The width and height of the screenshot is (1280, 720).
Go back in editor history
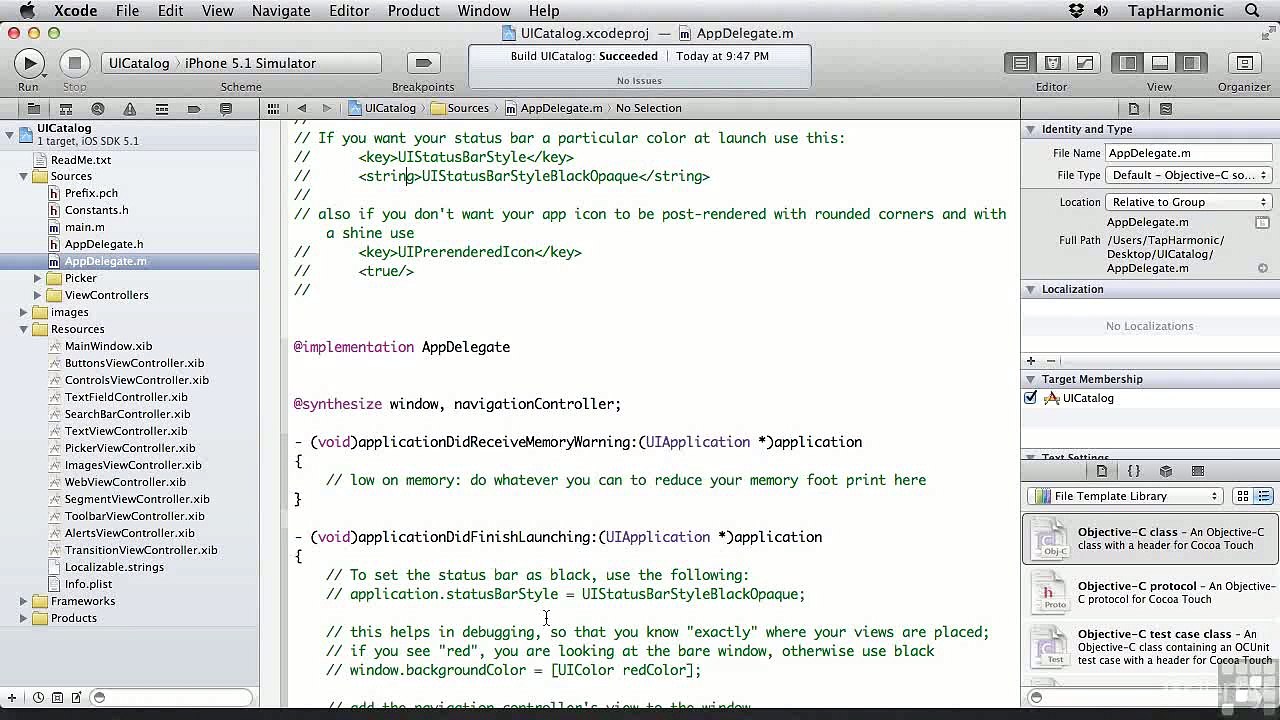tap(301, 108)
